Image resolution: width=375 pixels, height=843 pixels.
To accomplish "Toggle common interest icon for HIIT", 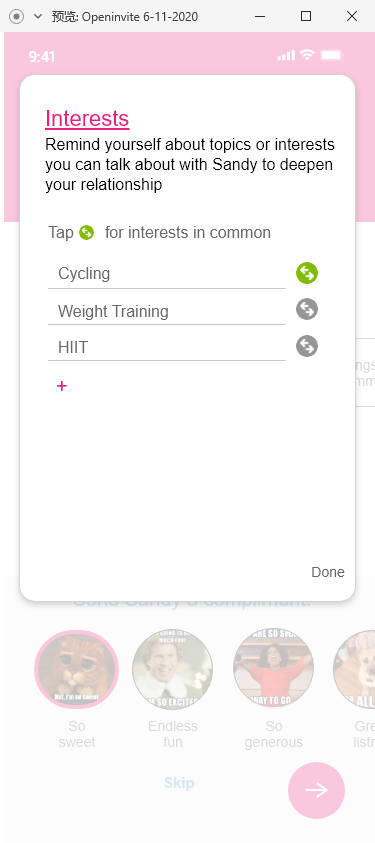I will pyautogui.click(x=307, y=346).
